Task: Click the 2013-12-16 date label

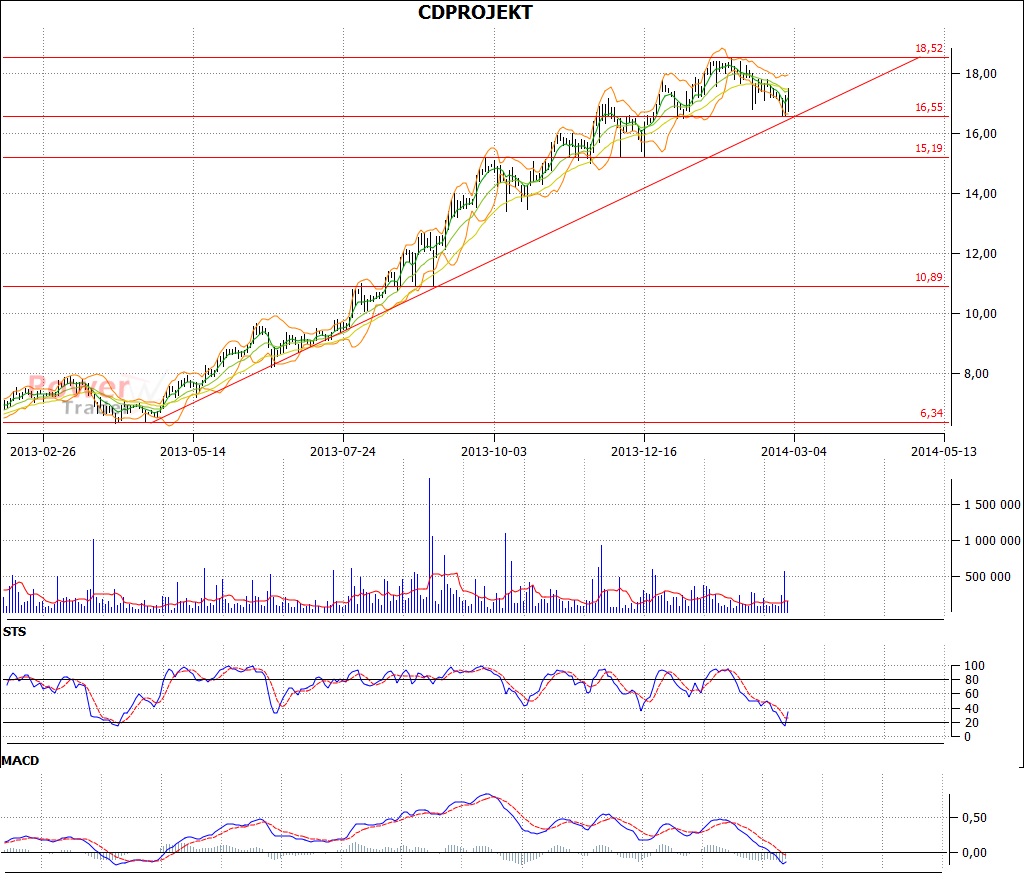Action: (644, 452)
